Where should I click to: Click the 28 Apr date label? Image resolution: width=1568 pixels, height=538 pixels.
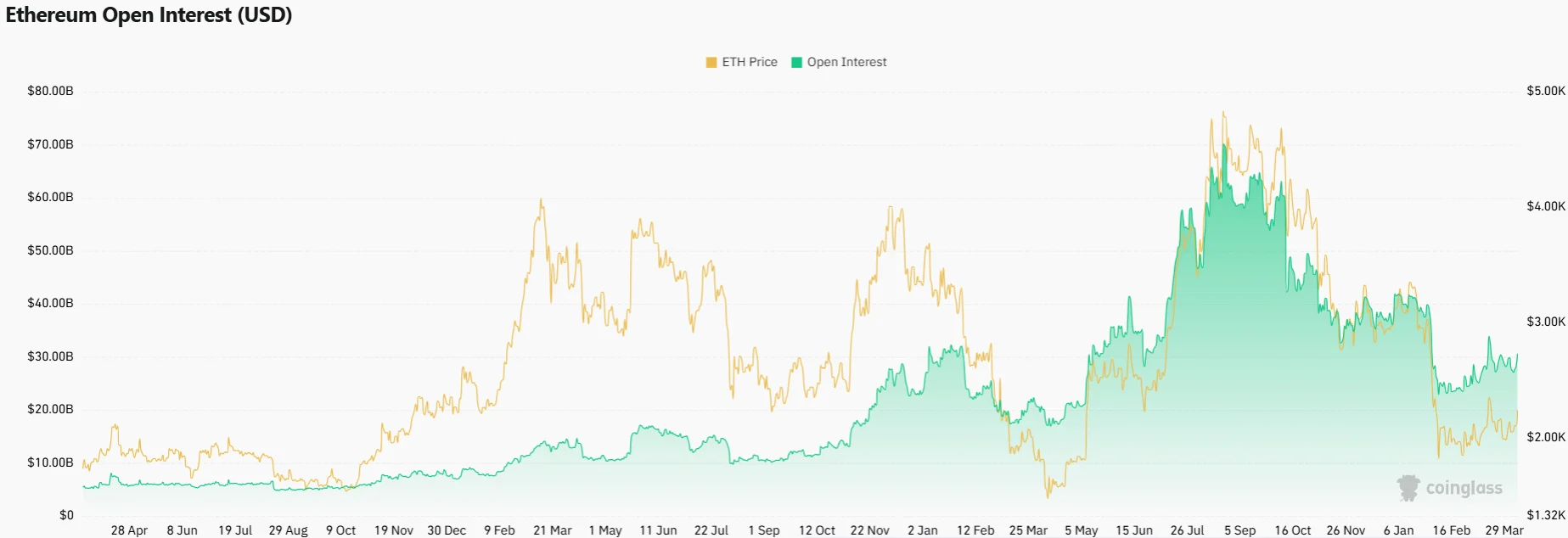(x=129, y=530)
